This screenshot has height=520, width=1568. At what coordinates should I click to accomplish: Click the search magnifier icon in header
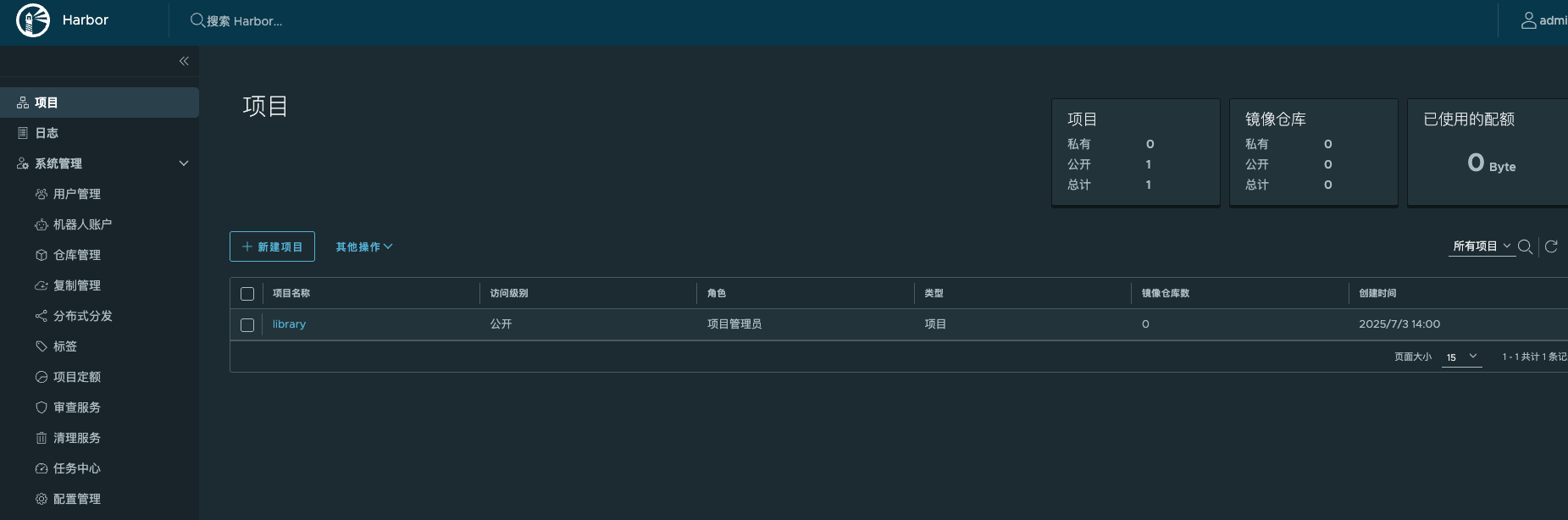point(197,20)
